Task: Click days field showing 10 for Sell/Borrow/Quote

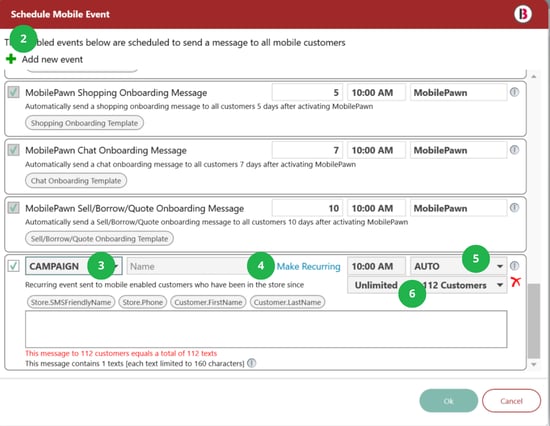Action: 307,208
